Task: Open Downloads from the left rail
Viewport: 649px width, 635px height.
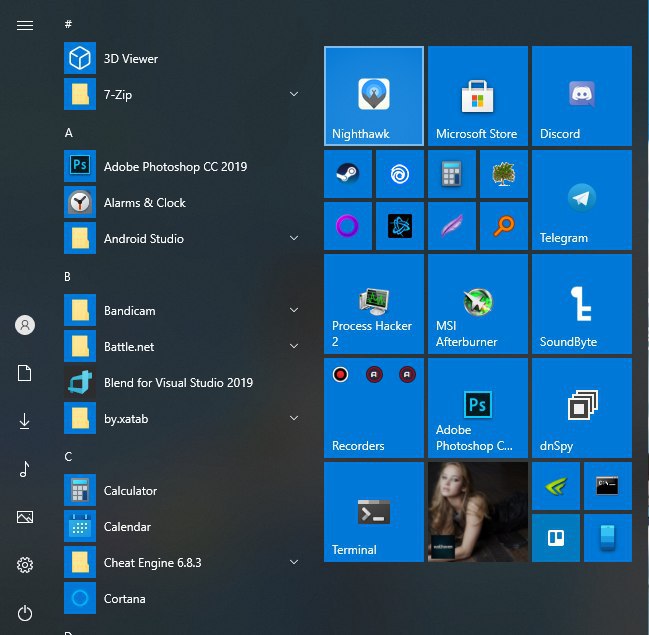Action: (x=25, y=421)
